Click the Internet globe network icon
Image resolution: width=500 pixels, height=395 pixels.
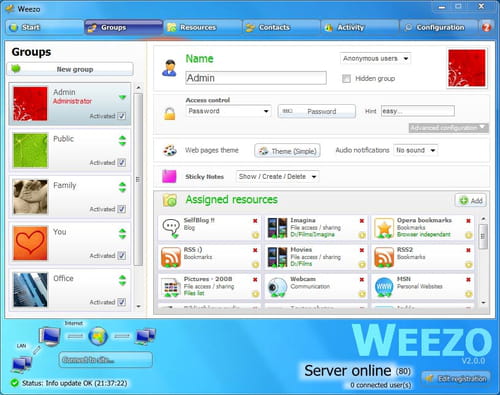(98, 336)
